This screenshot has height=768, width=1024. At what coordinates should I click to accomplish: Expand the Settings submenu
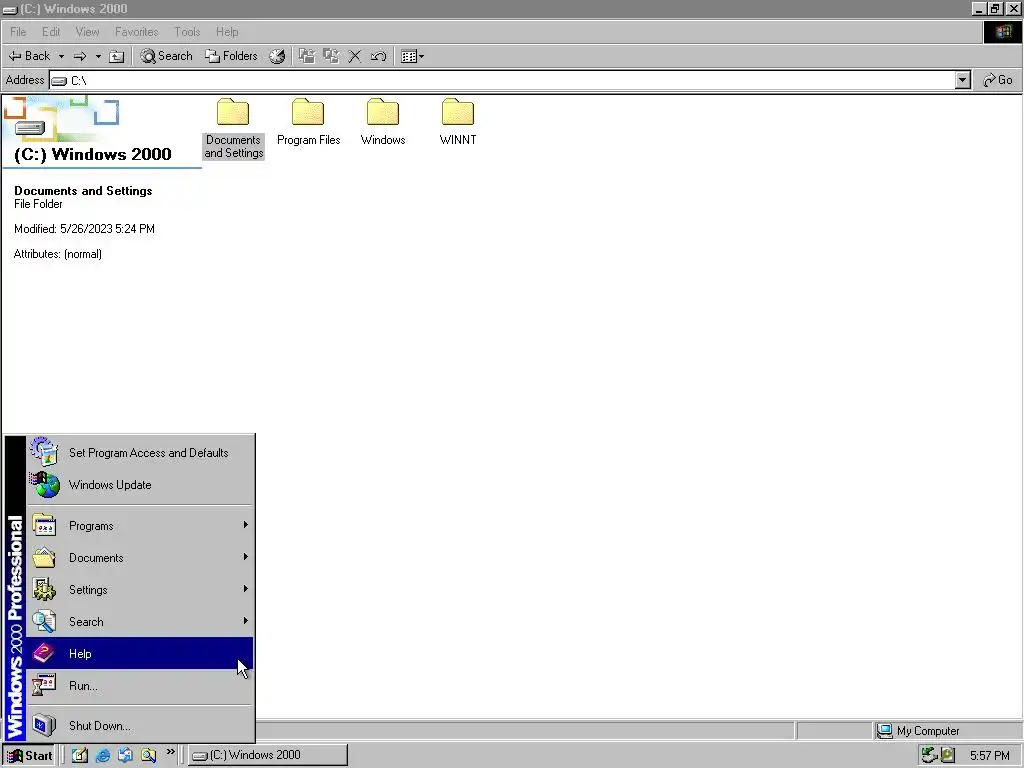[140, 590]
